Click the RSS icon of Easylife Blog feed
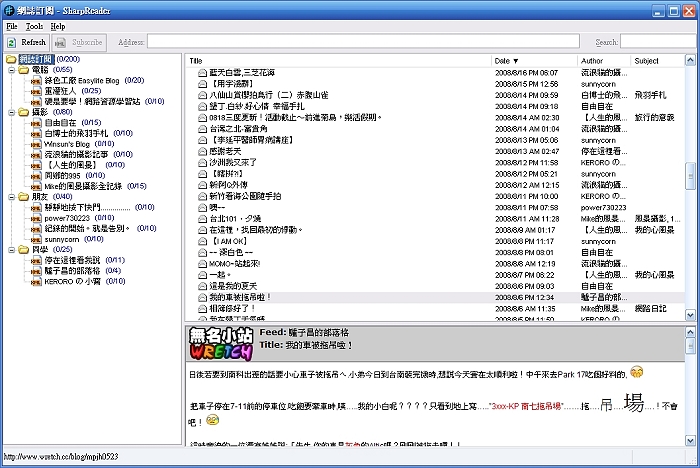Viewport: 700px width, 468px height. click(36, 81)
